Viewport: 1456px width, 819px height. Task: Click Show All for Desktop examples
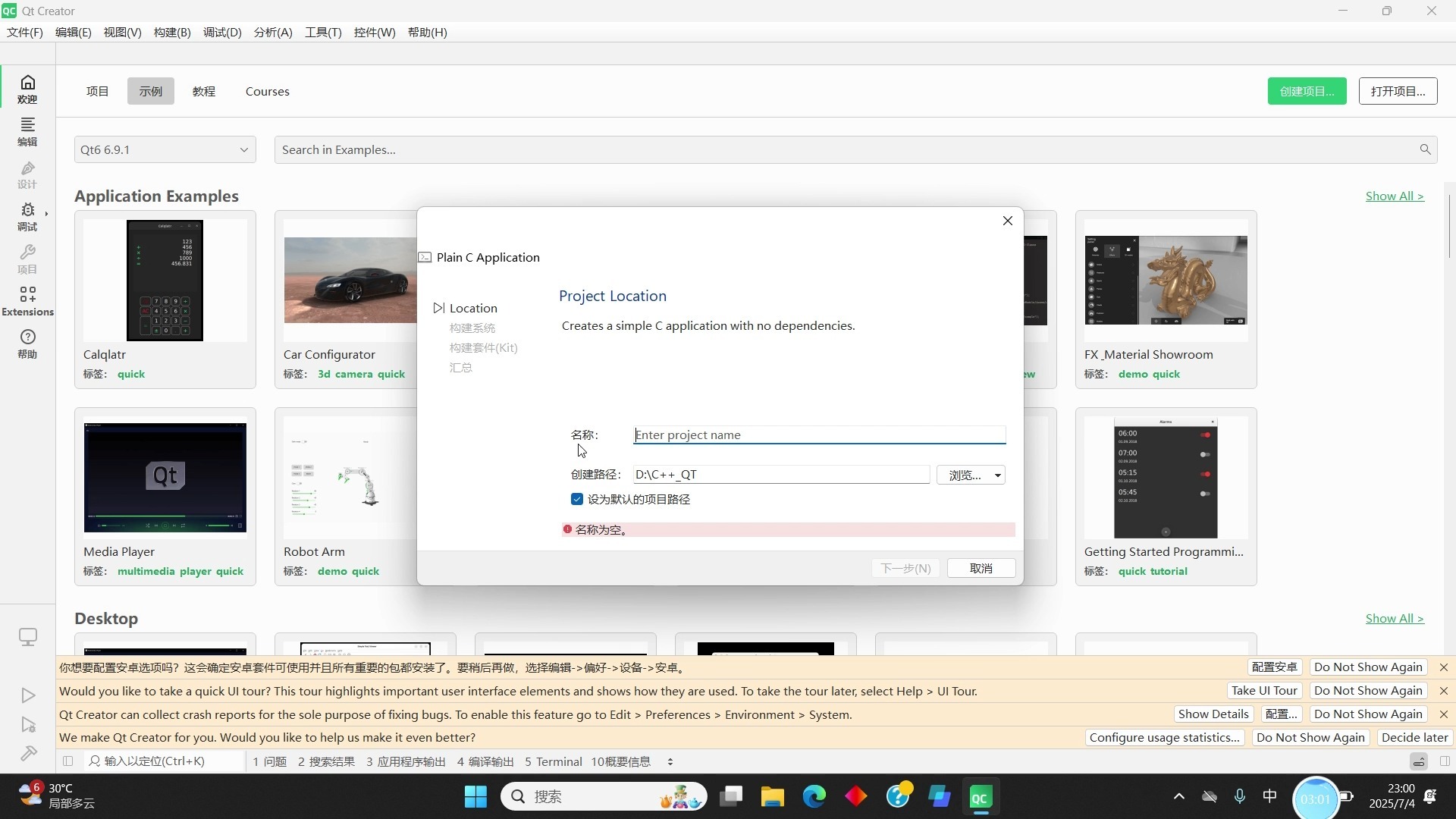click(x=1395, y=618)
